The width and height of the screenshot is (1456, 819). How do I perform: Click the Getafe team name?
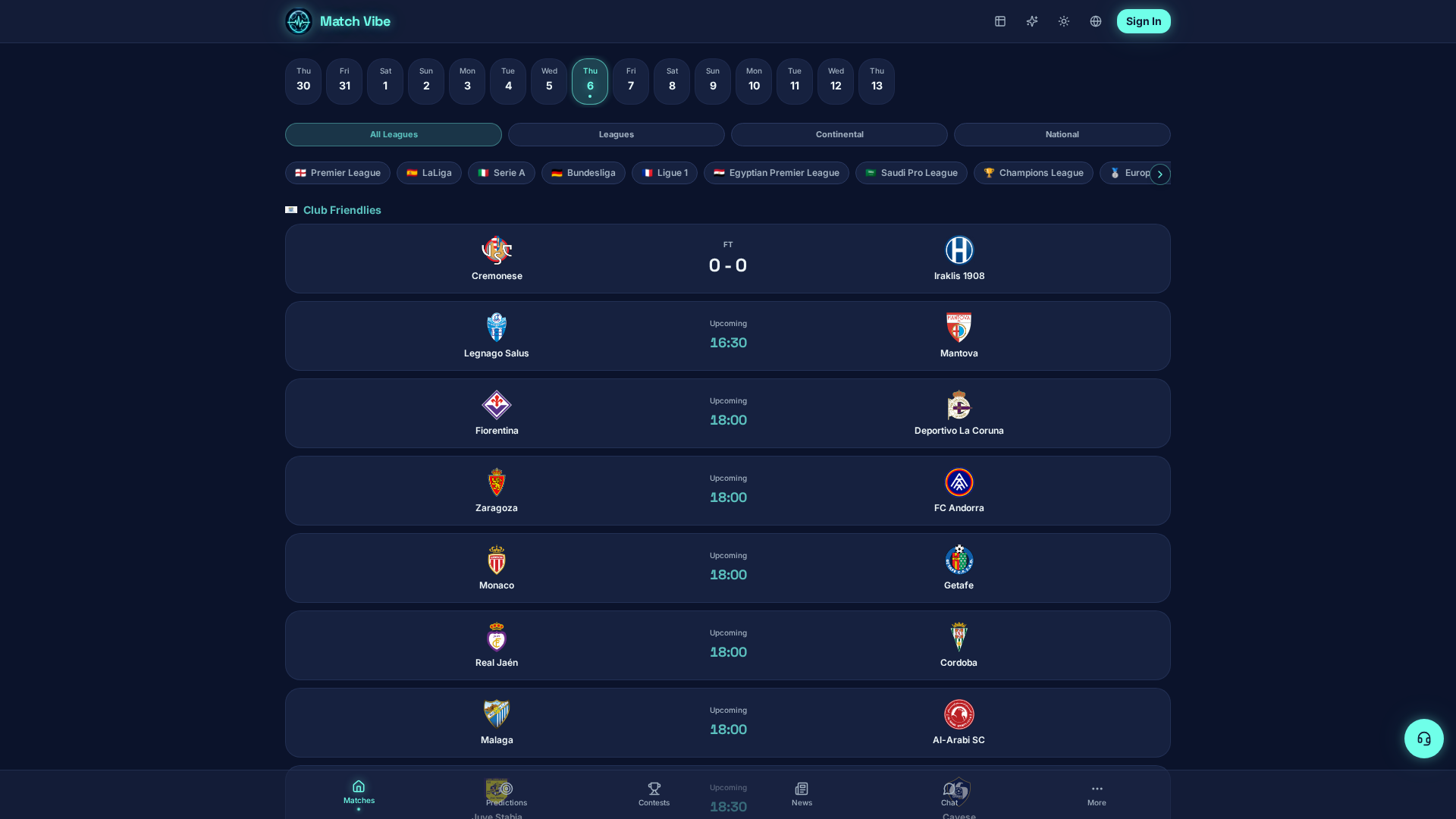pos(959,585)
